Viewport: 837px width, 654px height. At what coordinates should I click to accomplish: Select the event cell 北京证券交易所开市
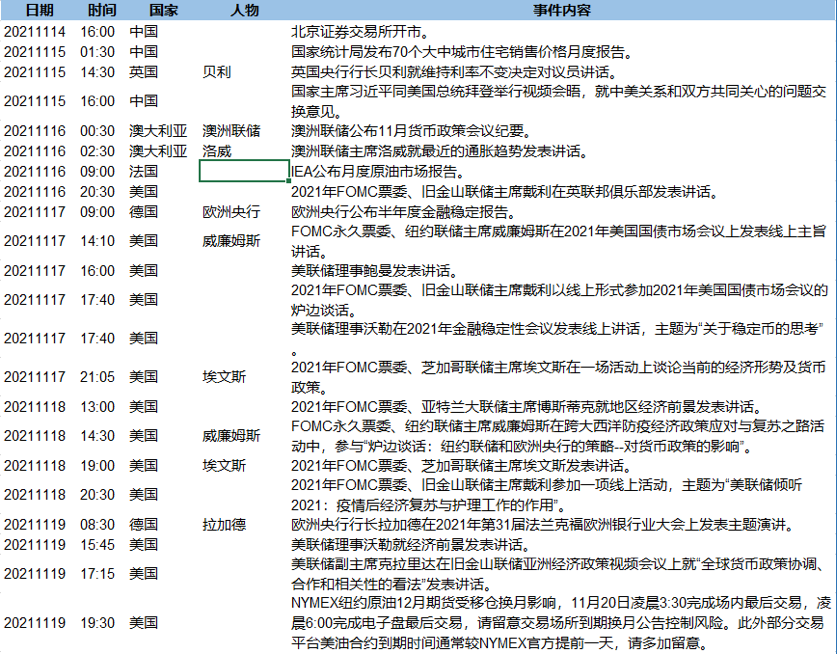coord(360,31)
